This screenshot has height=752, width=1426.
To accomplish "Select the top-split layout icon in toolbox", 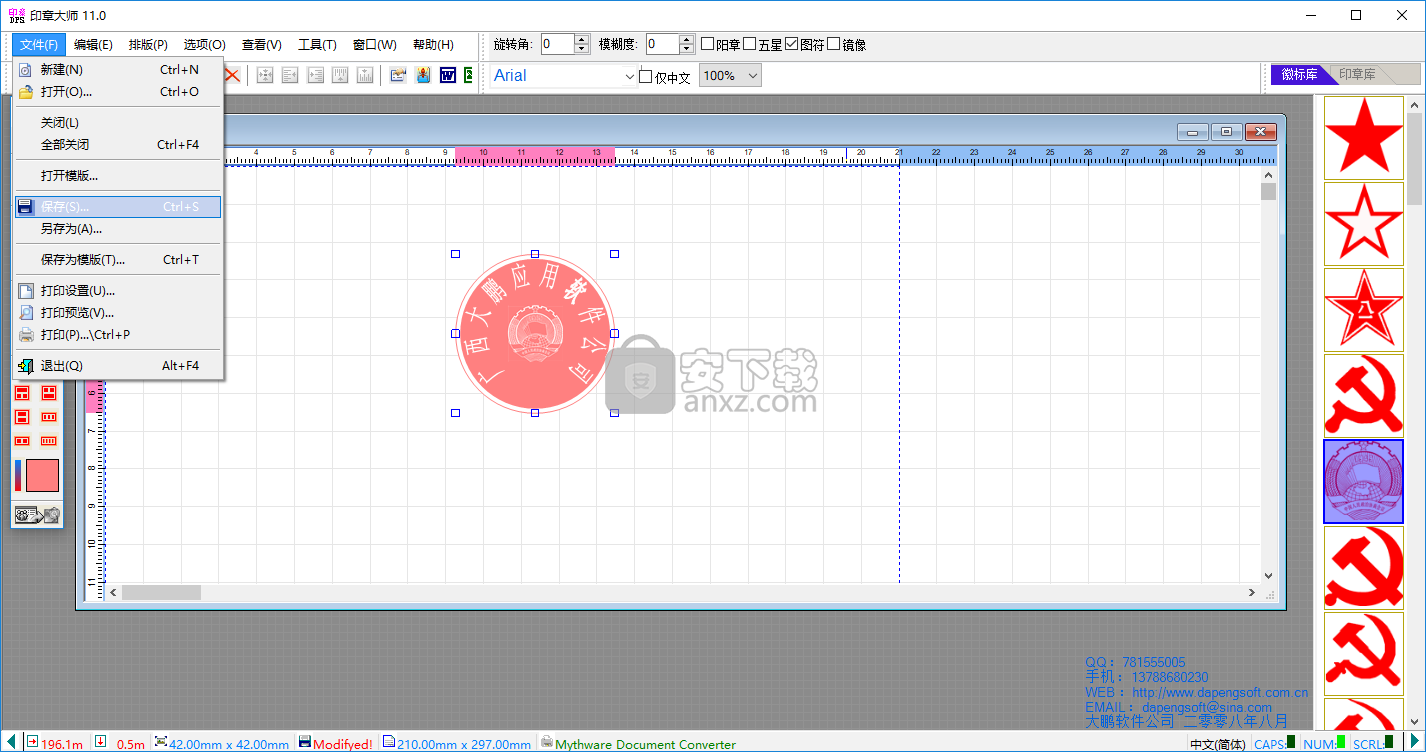I will click(x=49, y=393).
